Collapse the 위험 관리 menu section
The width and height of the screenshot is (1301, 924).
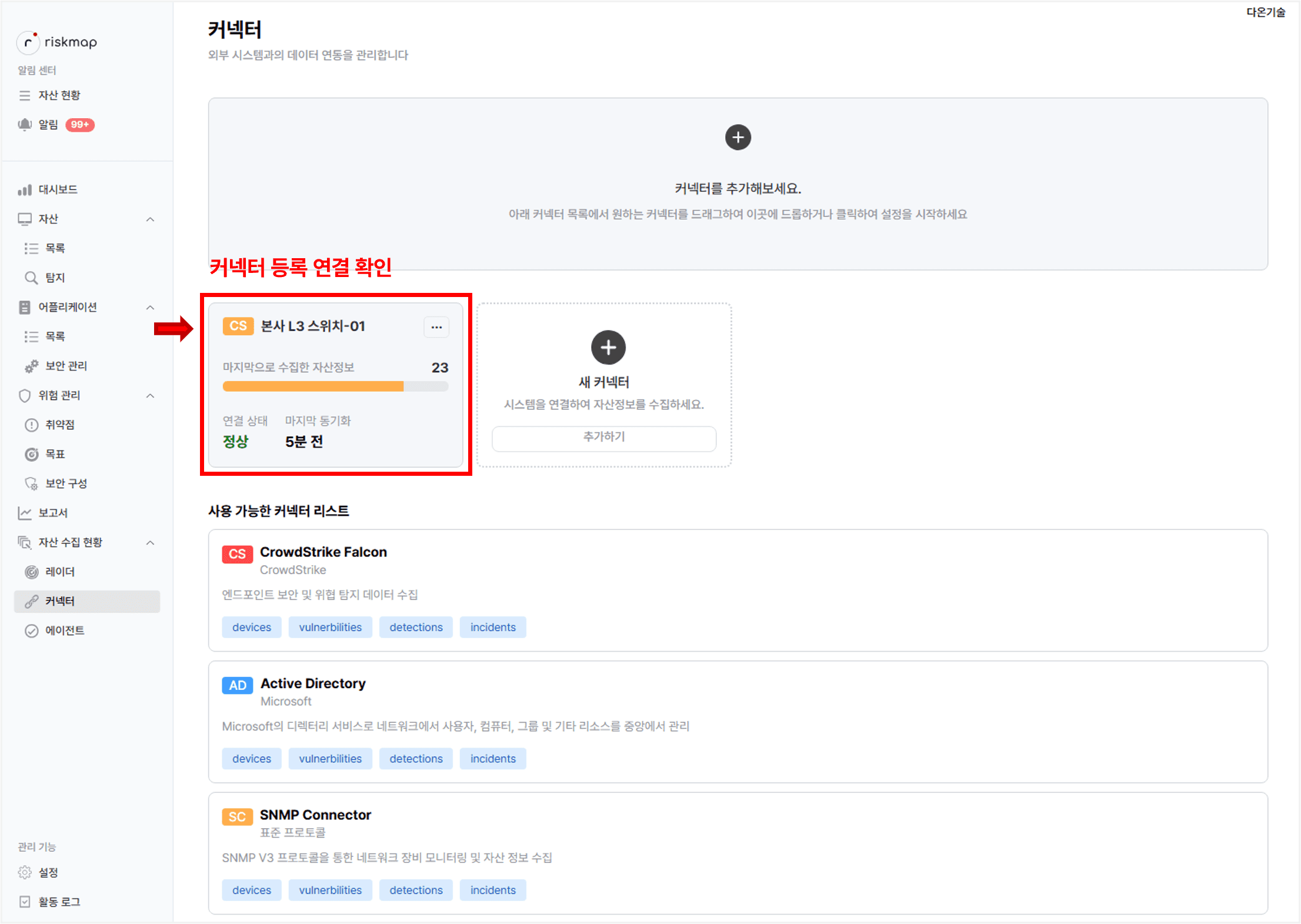tap(150, 396)
